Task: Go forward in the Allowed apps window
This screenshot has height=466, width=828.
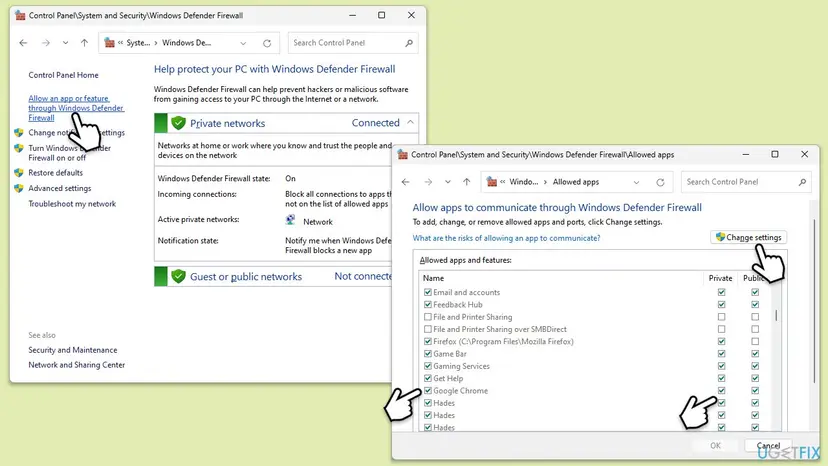Action: pyautogui.click(x=428, y=182)
